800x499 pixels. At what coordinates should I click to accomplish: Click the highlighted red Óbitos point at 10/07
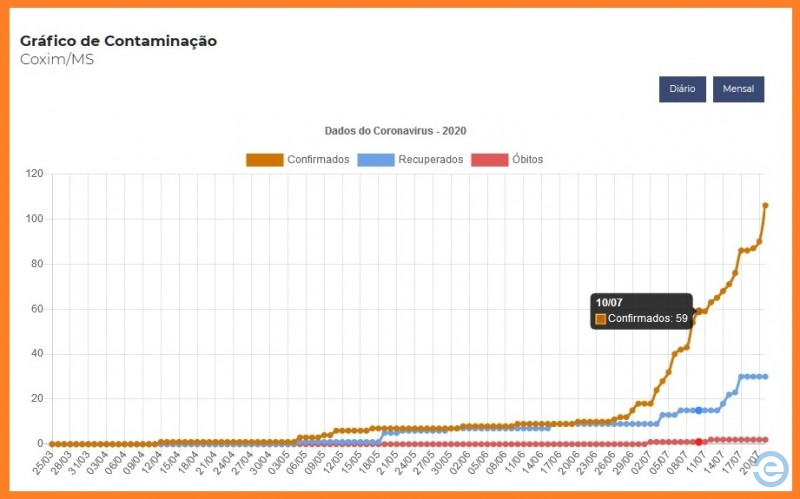point(698,441)
